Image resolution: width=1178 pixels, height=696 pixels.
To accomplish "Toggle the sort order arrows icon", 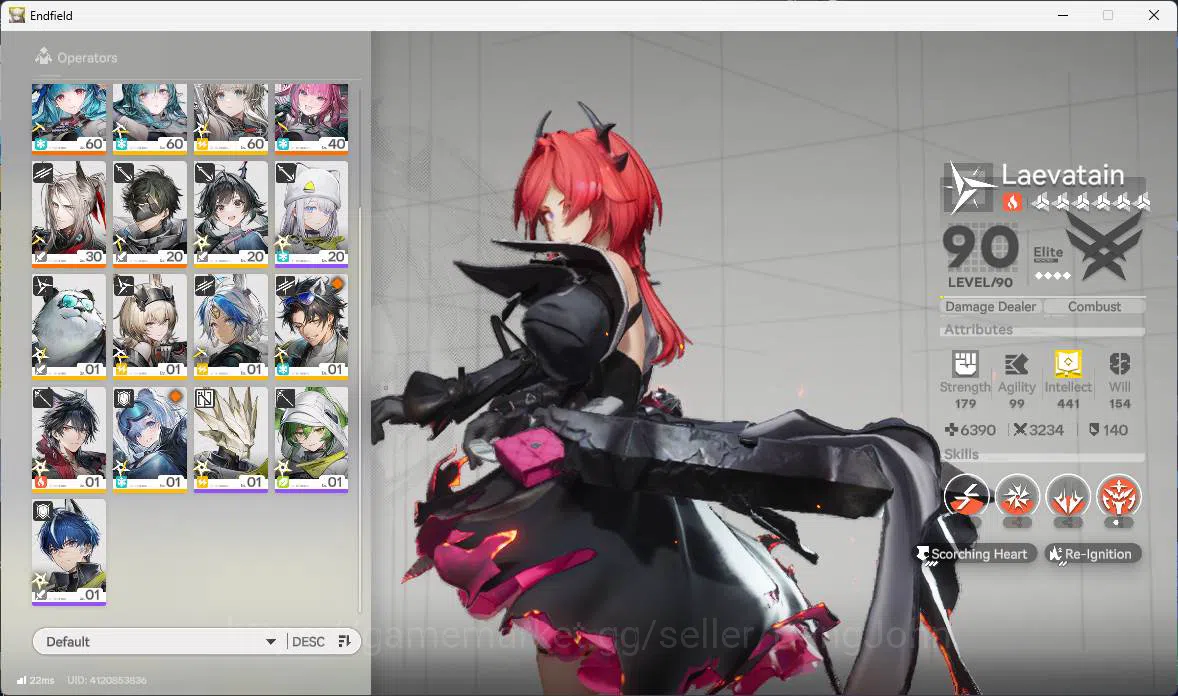I will tap(345, 641).
